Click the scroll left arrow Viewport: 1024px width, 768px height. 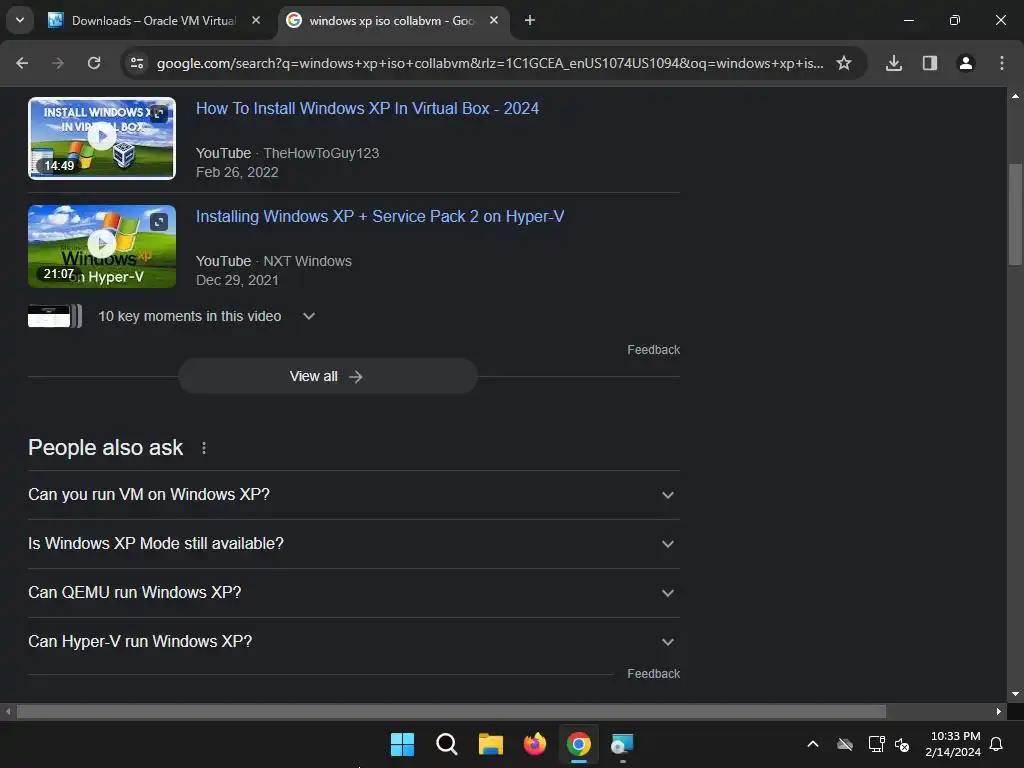pyautogui.click(x=8, y=711)
